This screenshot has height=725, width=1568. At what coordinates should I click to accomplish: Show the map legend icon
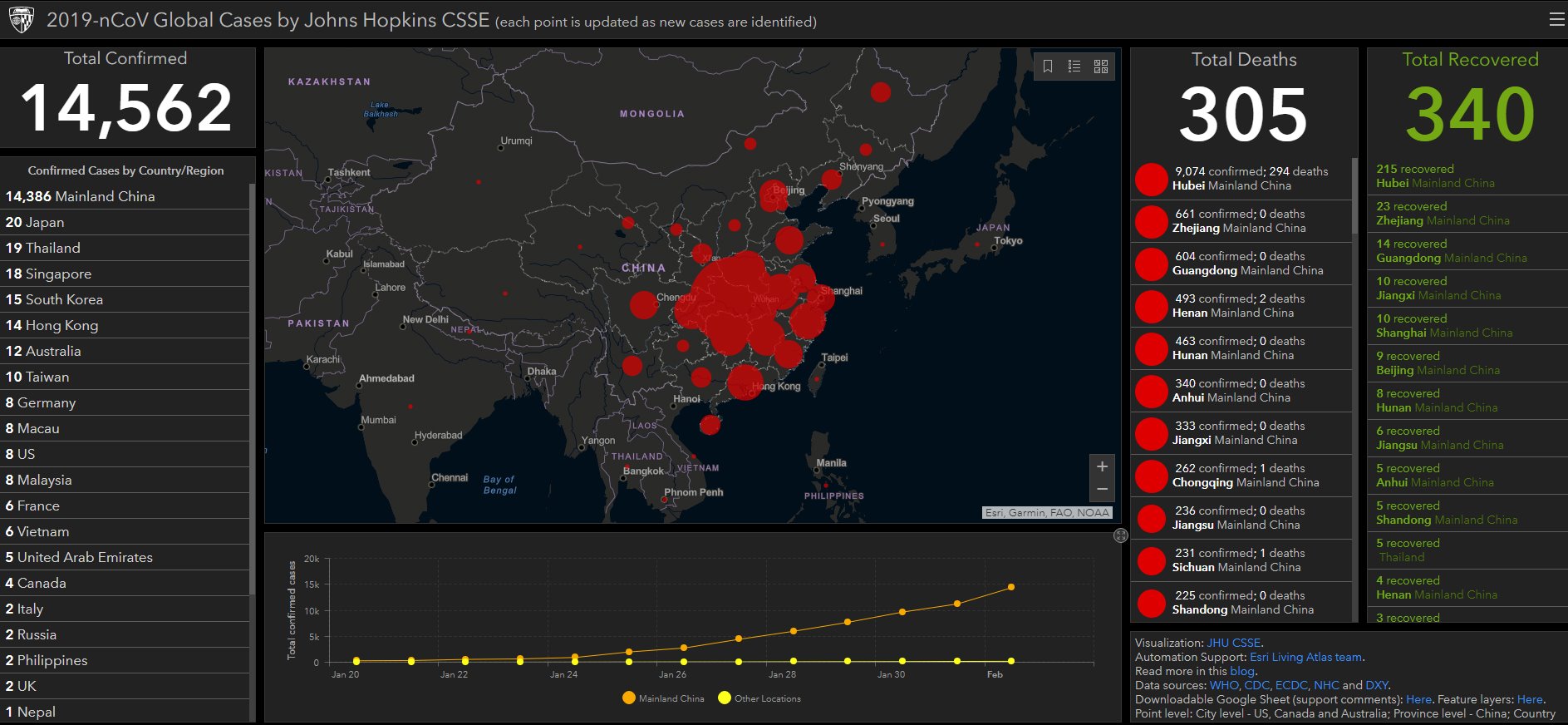[1074, 67]
